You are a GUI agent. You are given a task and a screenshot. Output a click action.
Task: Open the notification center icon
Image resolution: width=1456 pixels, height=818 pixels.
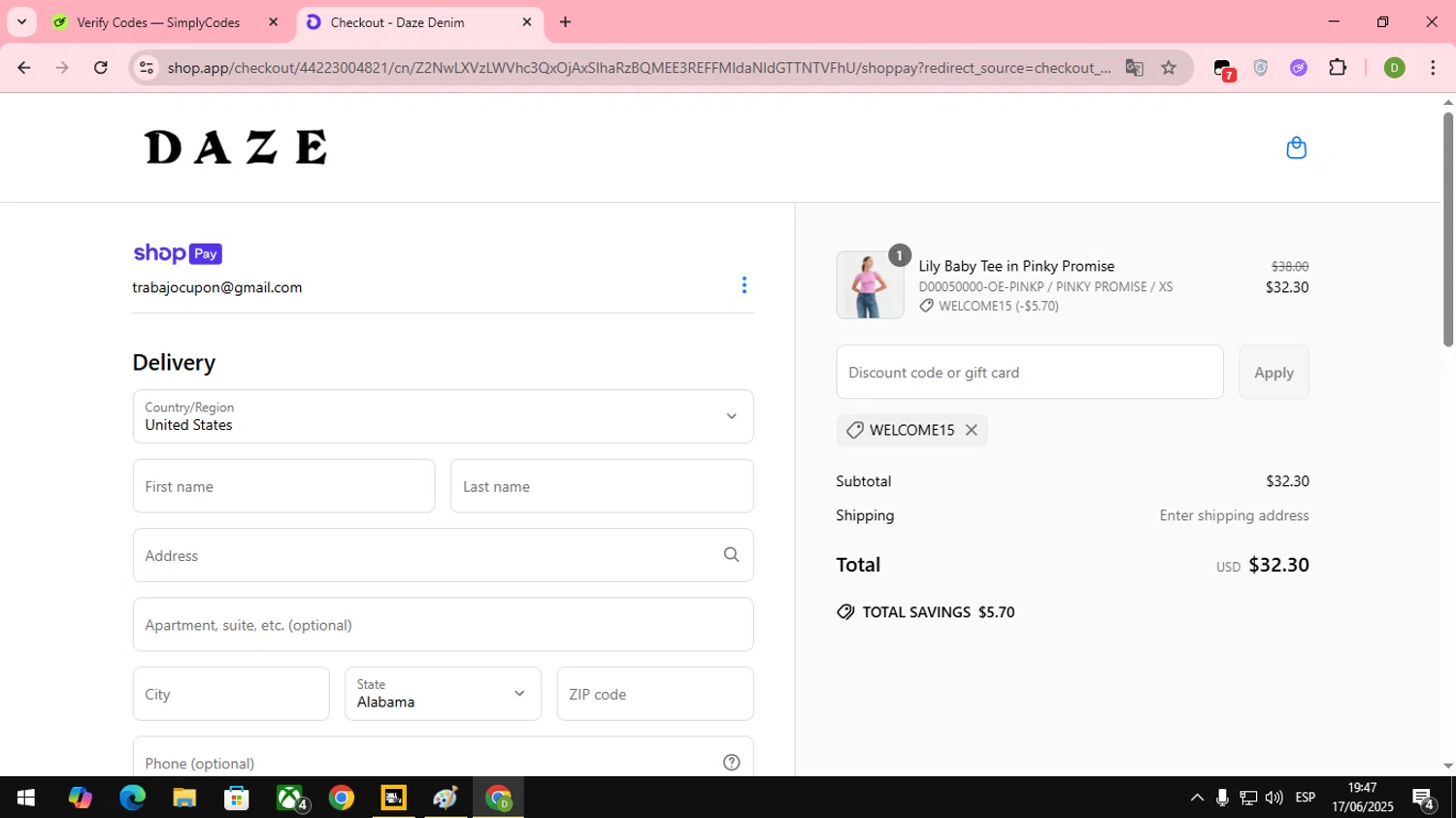pos(1424,799)
